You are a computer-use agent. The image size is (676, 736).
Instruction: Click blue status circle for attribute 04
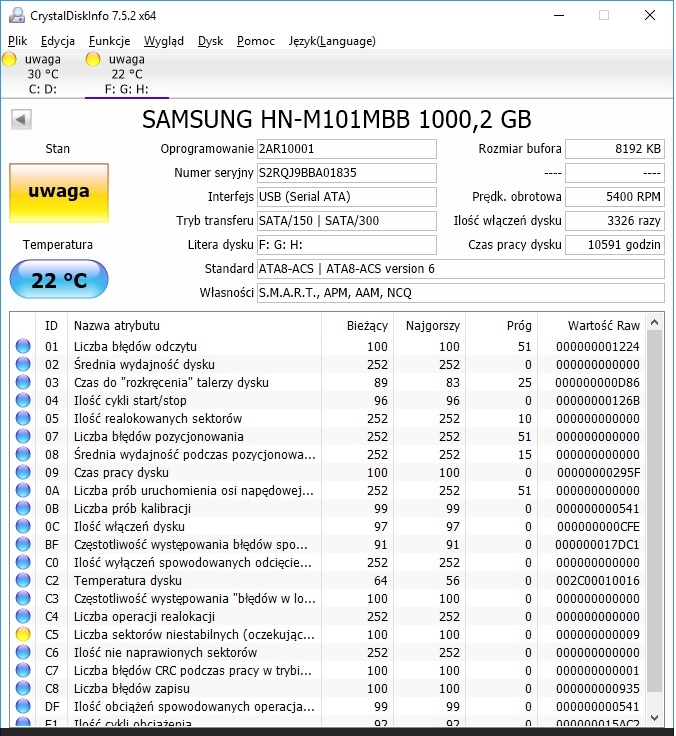23,400
